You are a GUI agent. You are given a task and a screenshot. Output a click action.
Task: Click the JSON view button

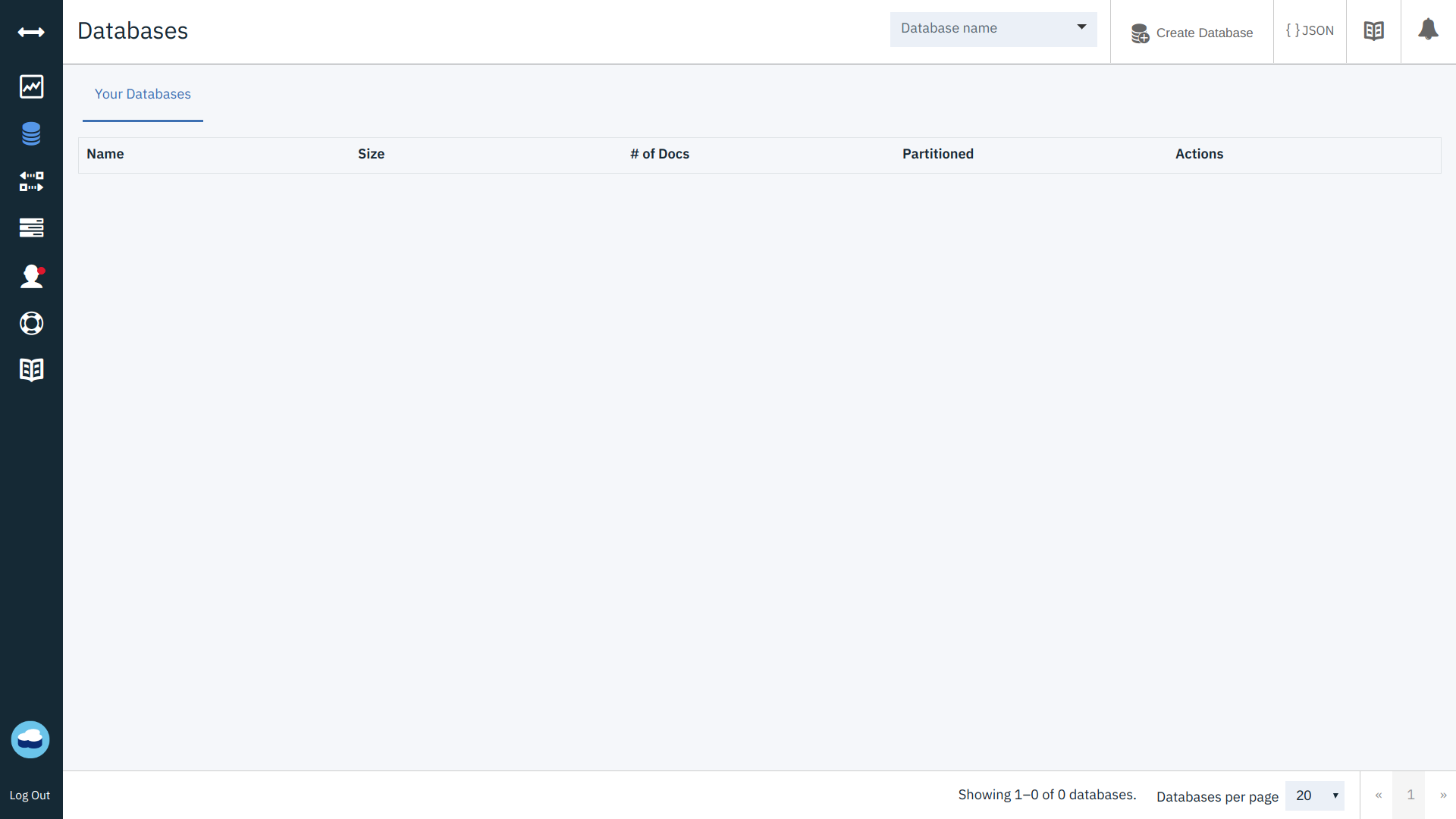(1310, 31)
